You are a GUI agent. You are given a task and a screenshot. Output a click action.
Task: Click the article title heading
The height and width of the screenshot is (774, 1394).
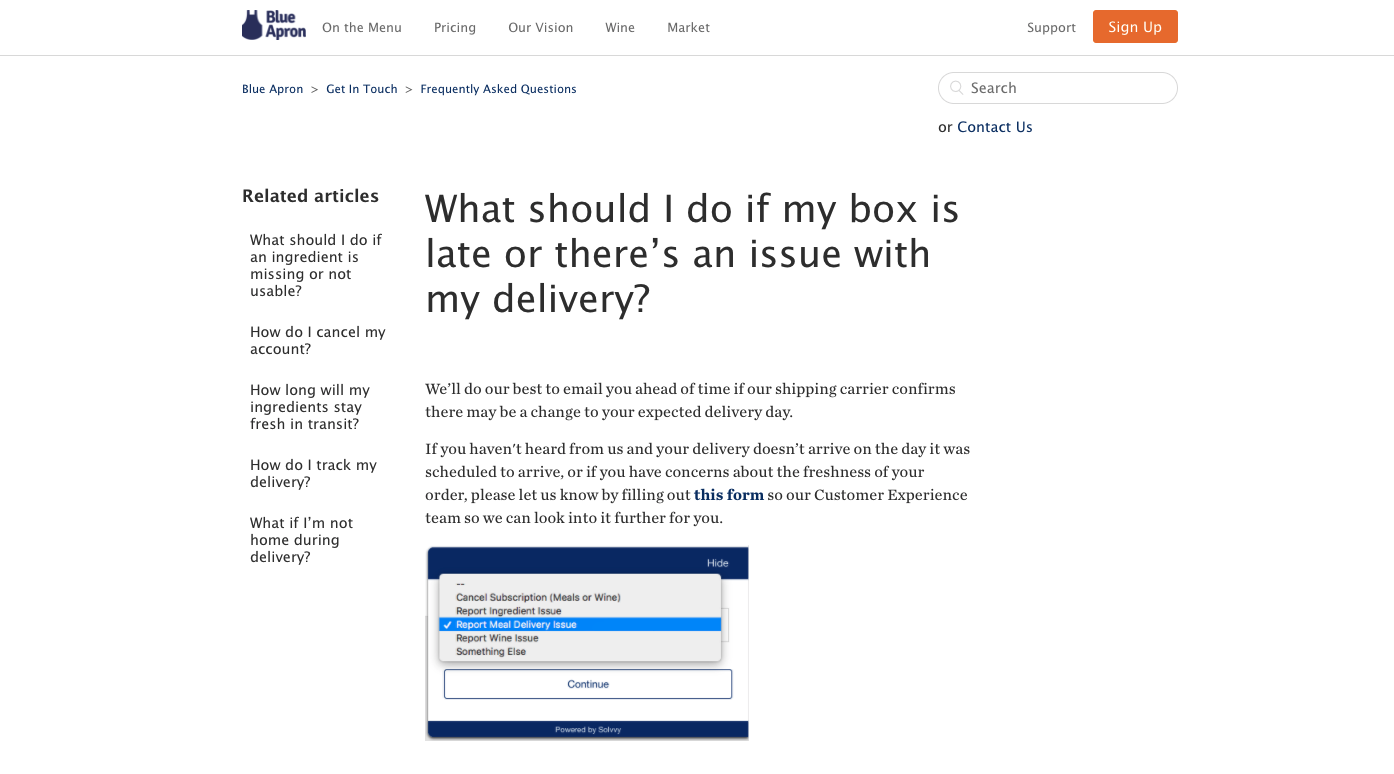point(692,254)
